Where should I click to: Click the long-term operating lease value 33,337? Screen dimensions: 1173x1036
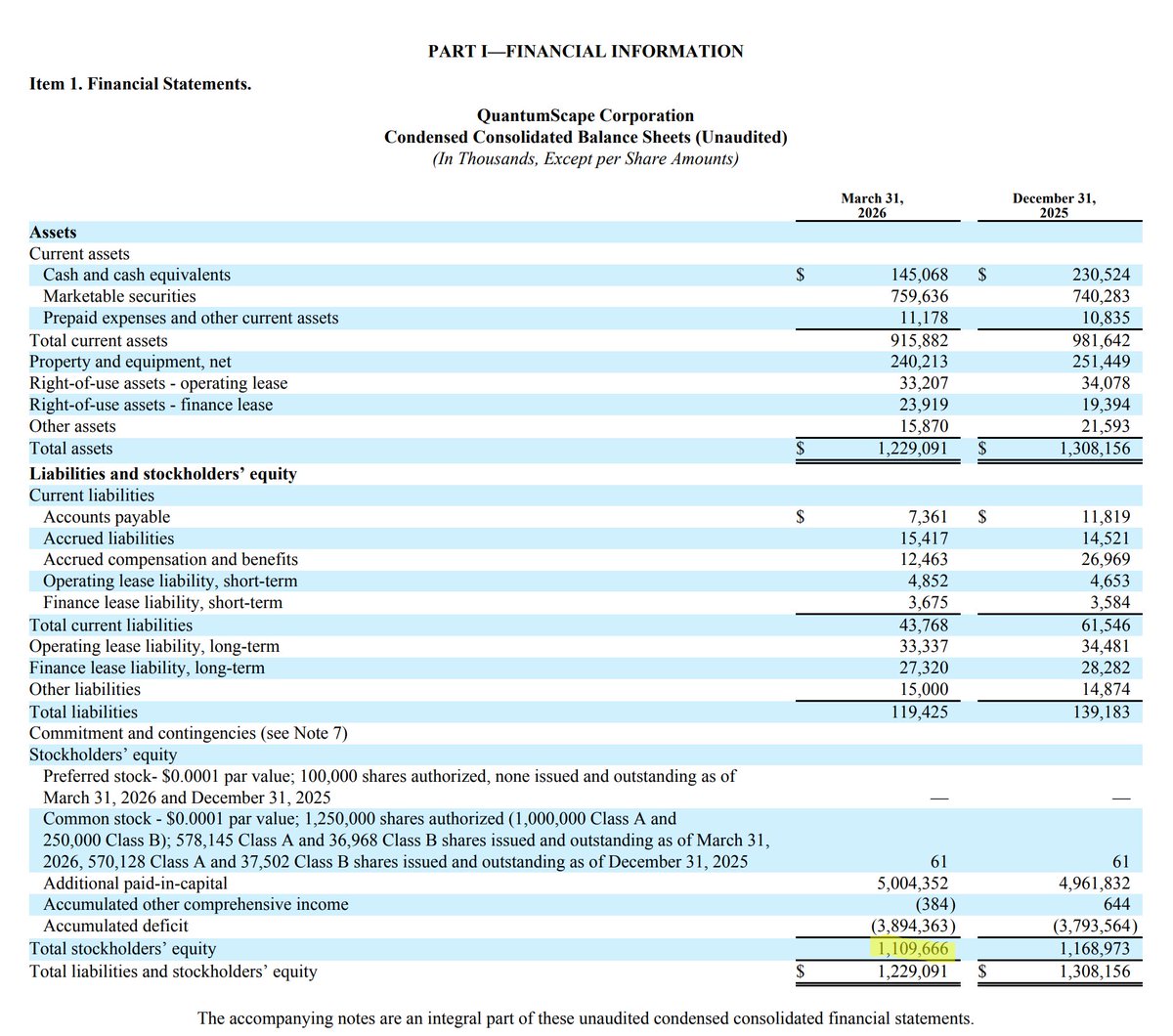click(923, 647)
